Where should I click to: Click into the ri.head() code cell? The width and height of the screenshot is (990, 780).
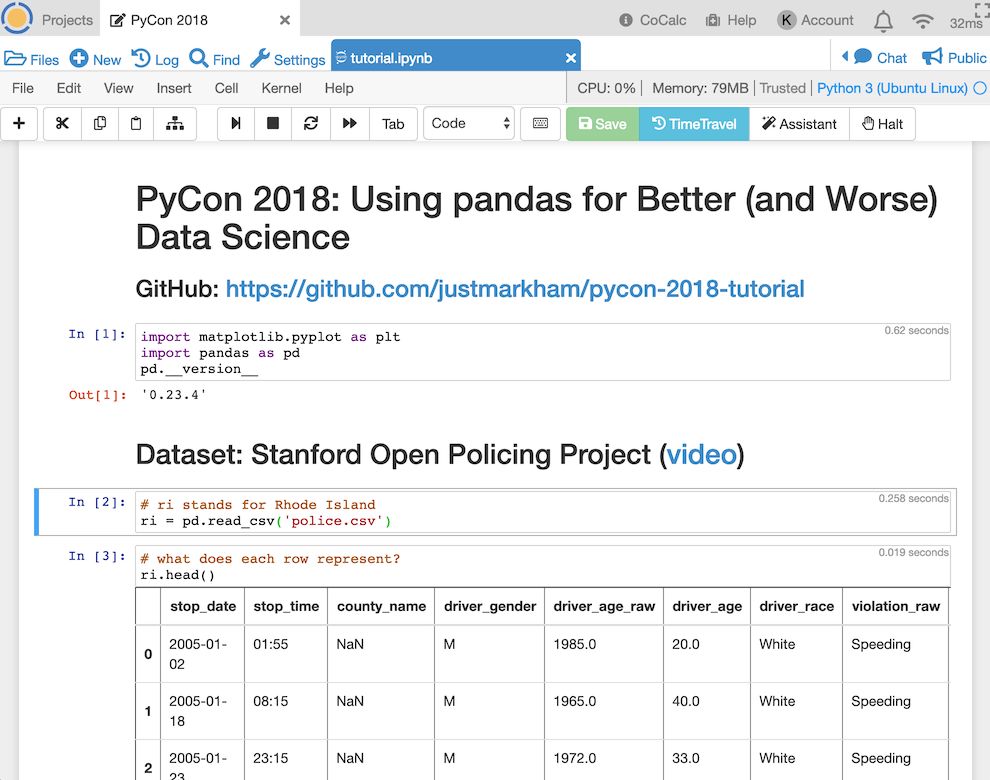(x=542, y=567)
